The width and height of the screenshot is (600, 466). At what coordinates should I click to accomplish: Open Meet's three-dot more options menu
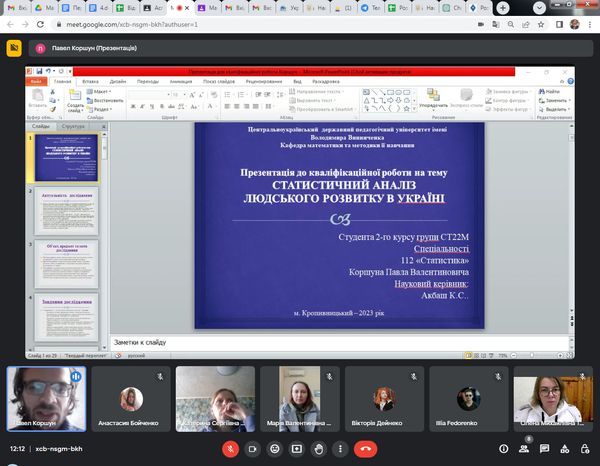[x=341, y=449]
